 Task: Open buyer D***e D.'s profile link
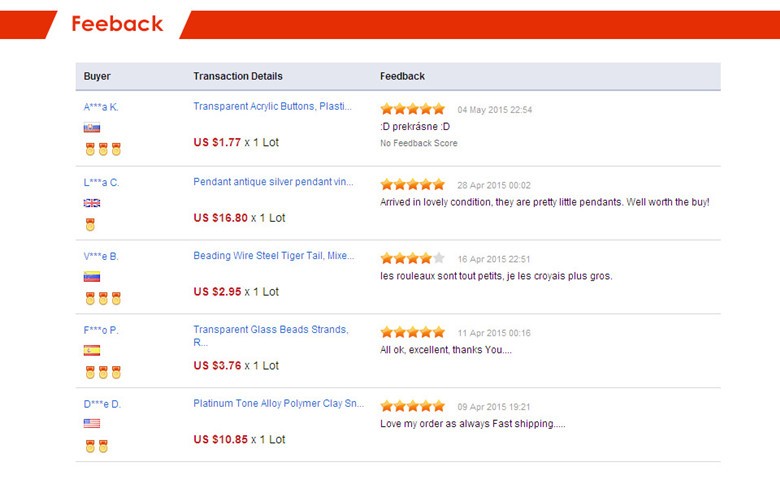pyautogui.click(x=102, y=404)
